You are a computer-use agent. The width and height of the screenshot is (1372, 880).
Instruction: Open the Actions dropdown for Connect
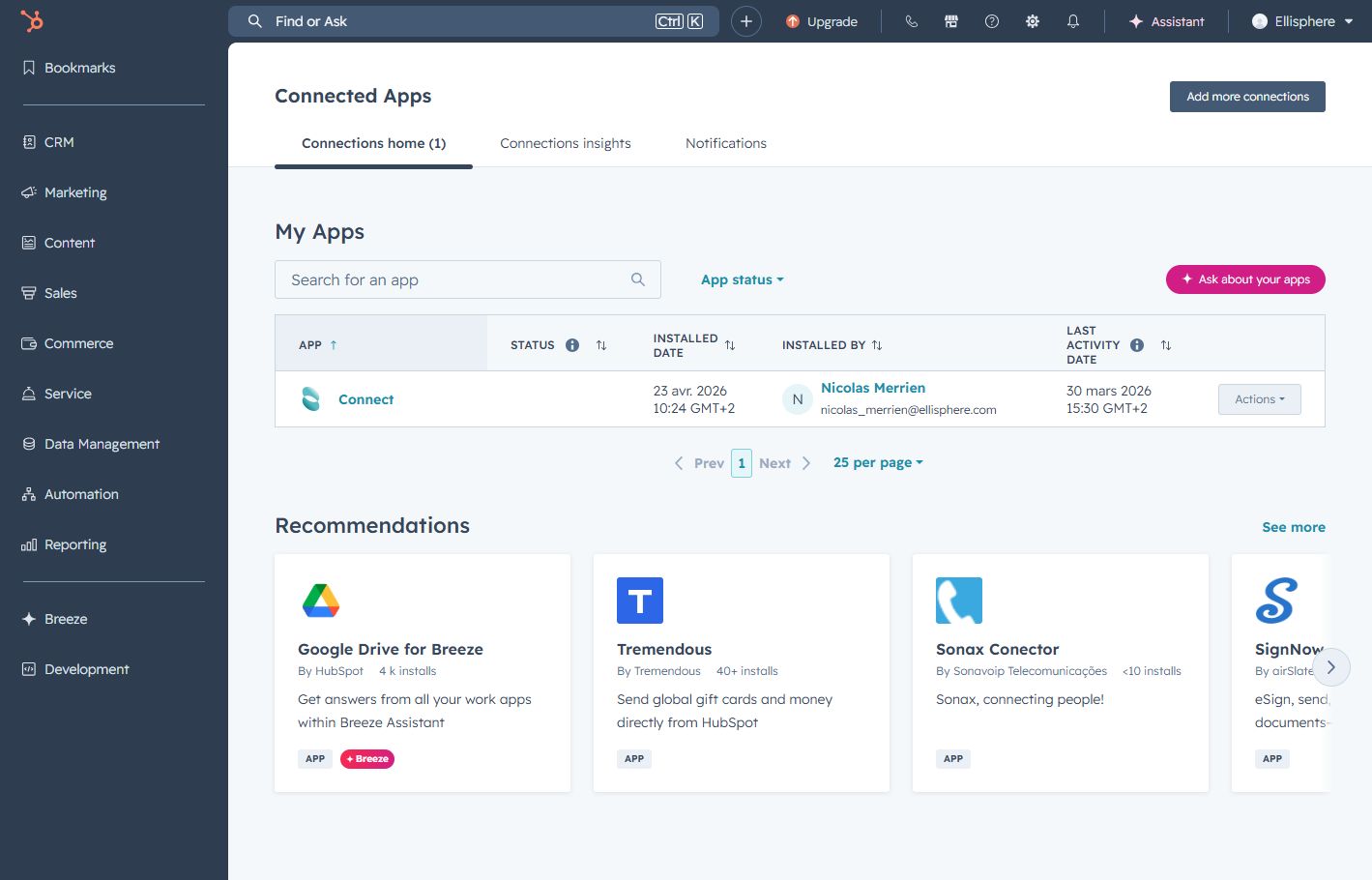click(1259, 399)
